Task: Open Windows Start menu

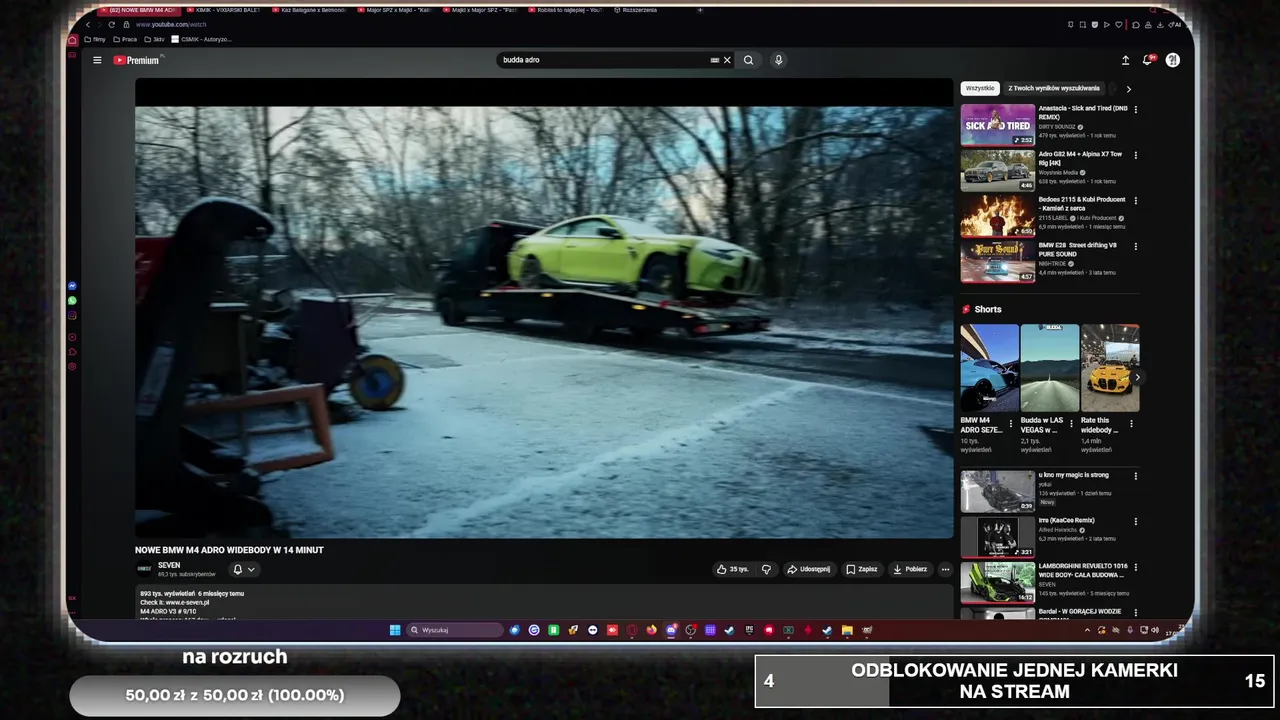Action: pos(395,630)
